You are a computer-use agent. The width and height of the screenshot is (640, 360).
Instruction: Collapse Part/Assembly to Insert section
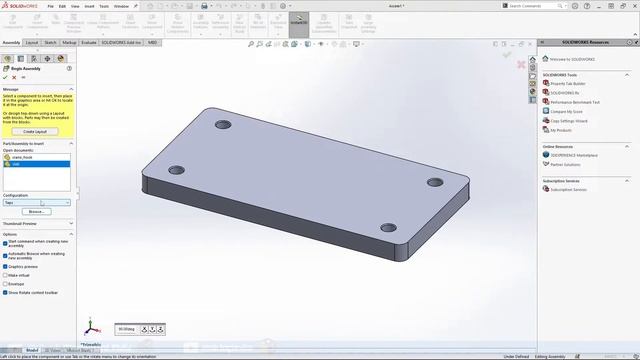coord(71,144)
